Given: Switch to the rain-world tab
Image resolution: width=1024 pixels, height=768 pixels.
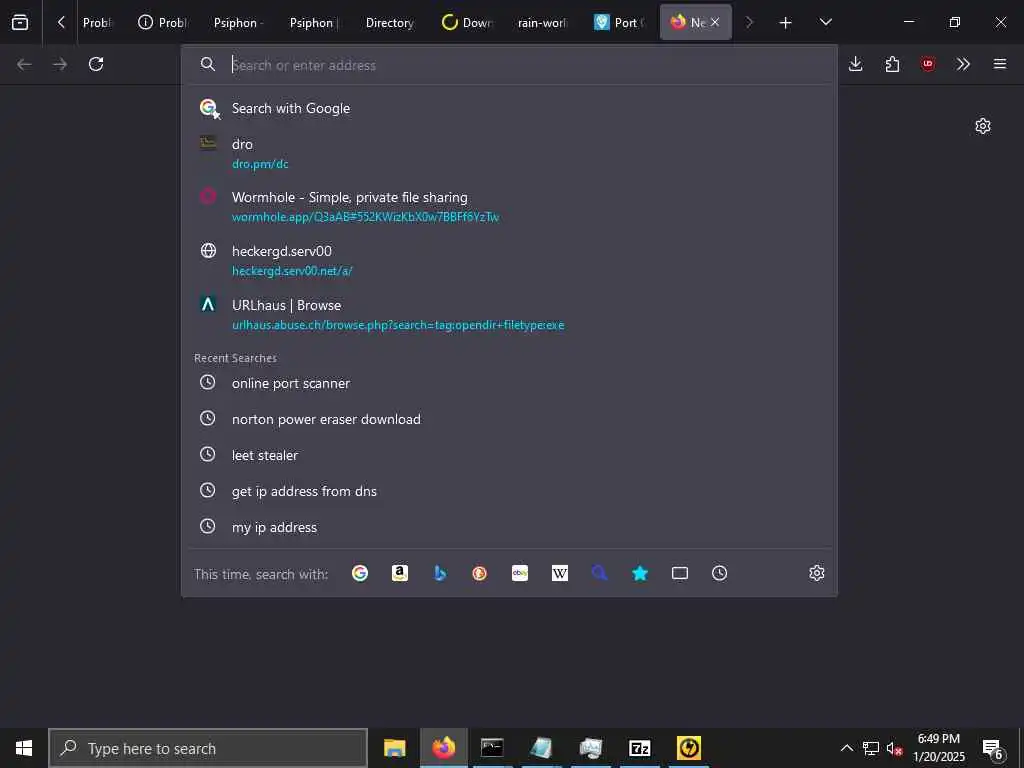Looking at the screenshot, I should (x=543, y=23).
